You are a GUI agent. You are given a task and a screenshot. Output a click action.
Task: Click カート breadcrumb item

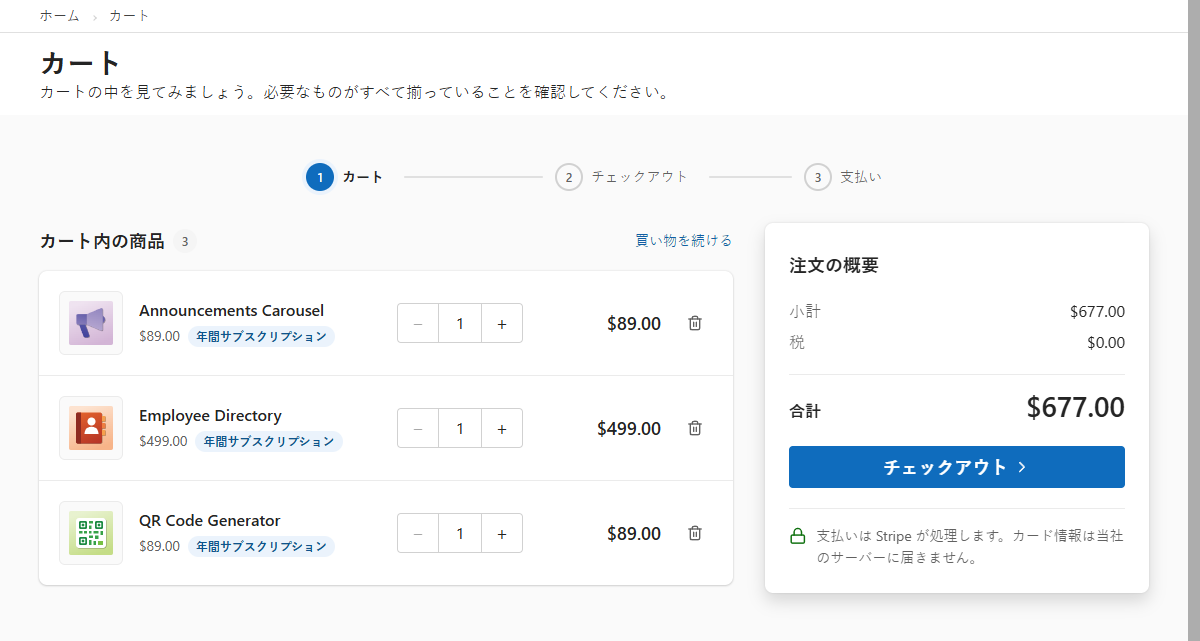(129, 16)
